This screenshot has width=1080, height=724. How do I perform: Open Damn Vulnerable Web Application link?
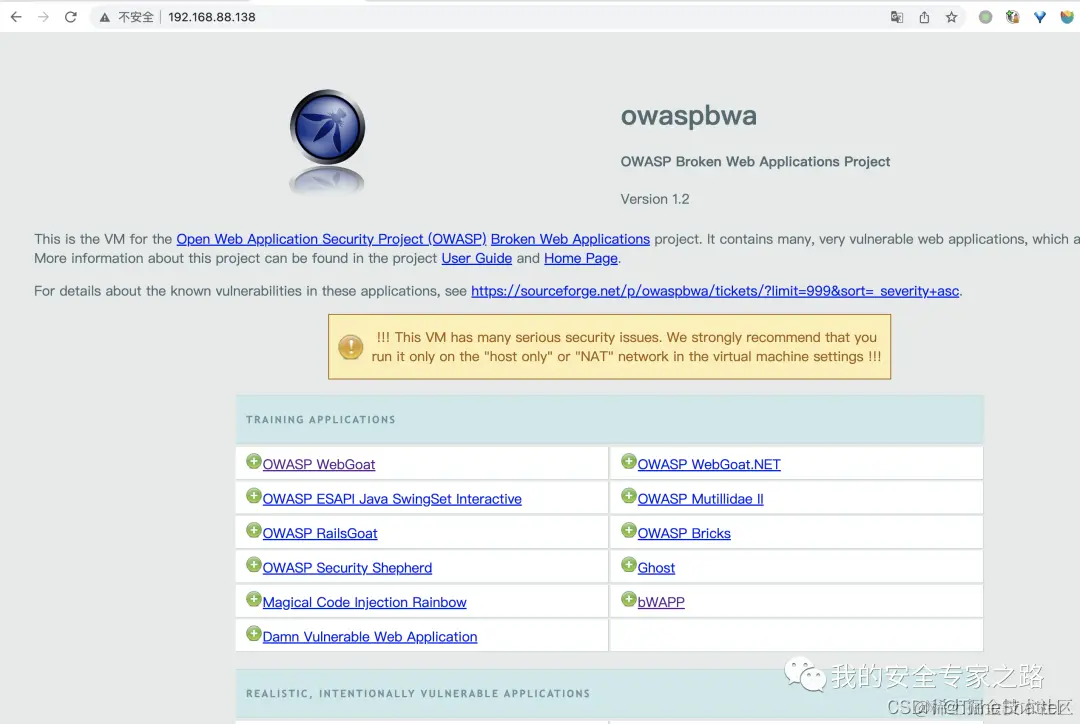point(370,637)
